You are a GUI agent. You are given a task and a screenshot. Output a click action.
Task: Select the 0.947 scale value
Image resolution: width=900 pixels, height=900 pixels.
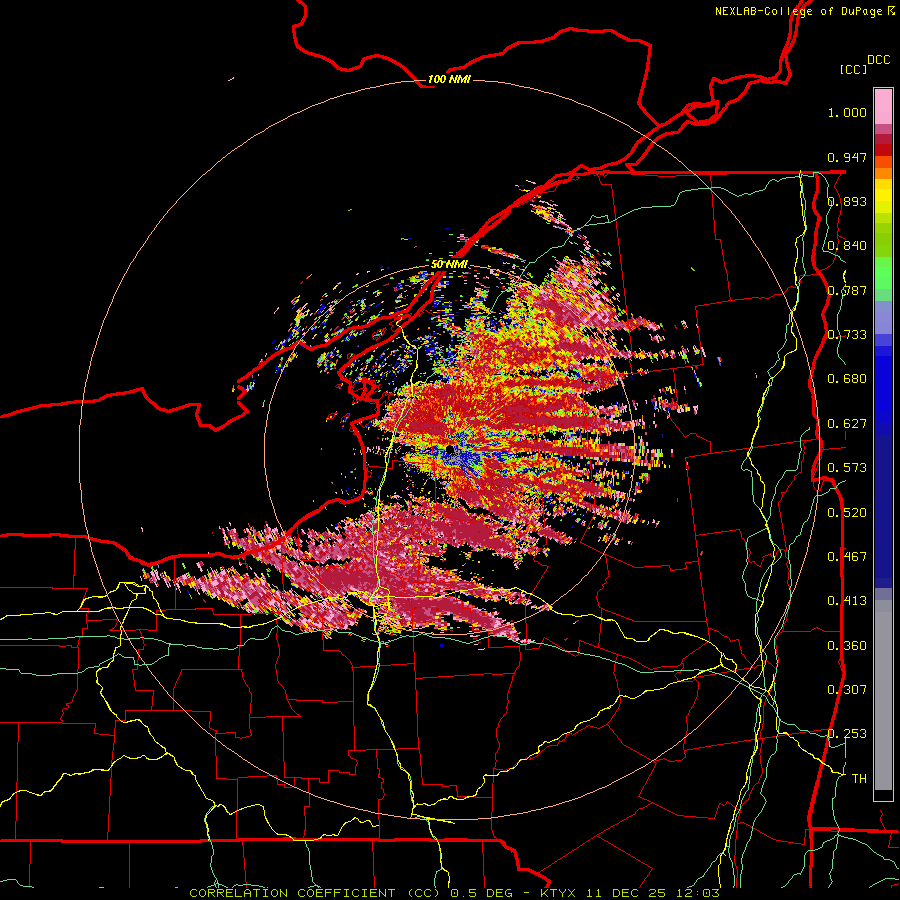pos(847,157)
